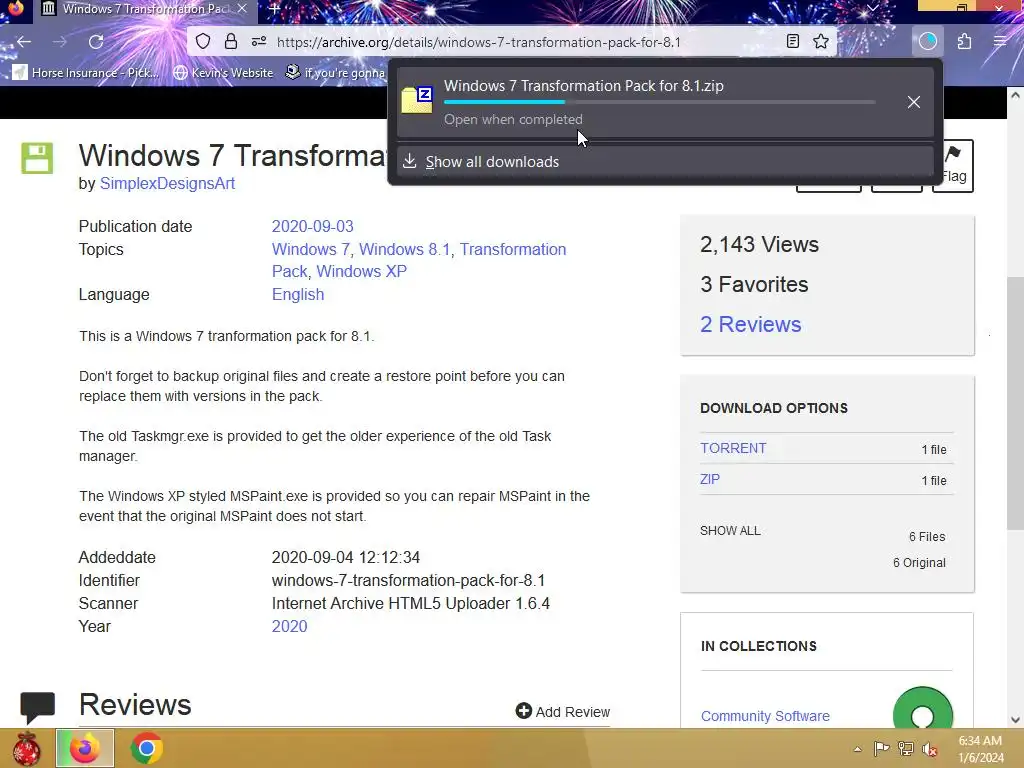Viewport: 1024px width, 768px height.
Task: Reload the current page
Action: [96, 42]
